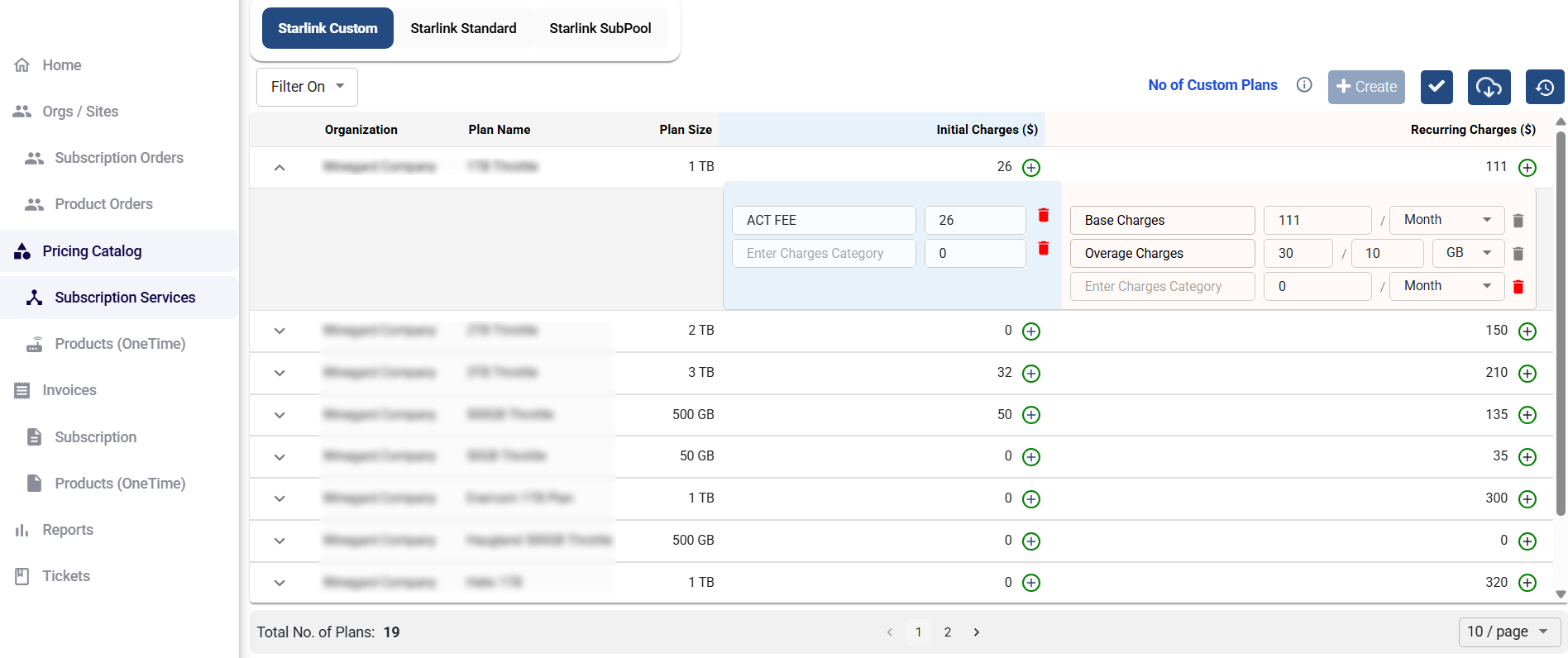Click the cloud download icon button
The height and width of the screenshot is (658, 1568).
(1489, 87)
